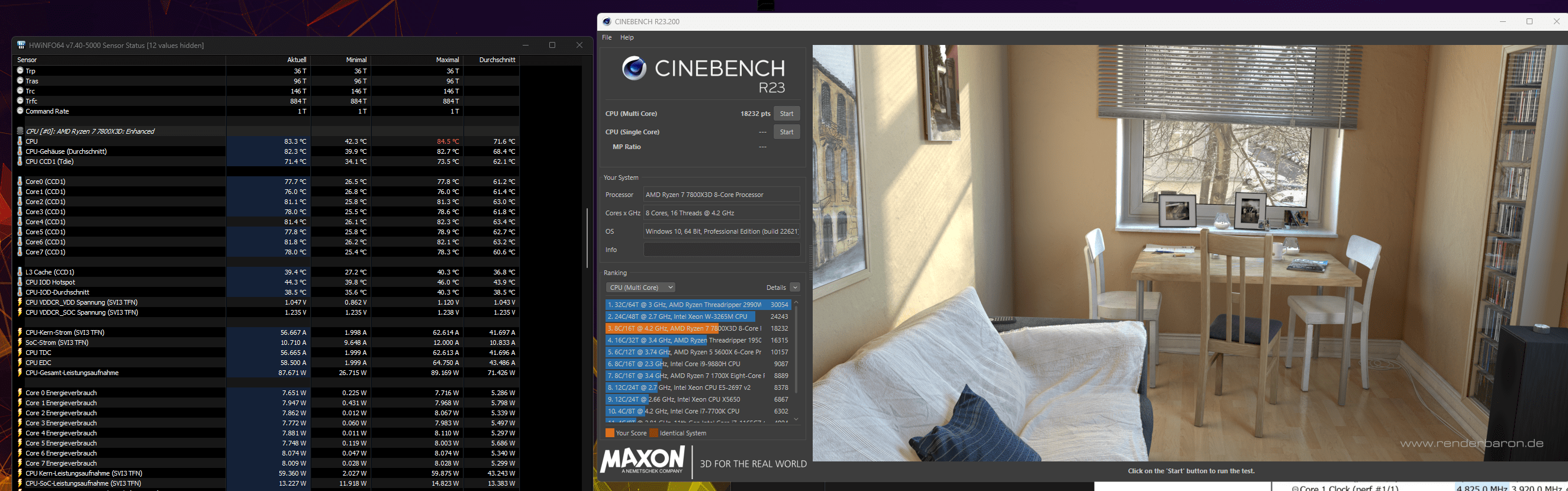Click lightning icon of CPU VDDCR_VDD Spannung

(20, 302)
